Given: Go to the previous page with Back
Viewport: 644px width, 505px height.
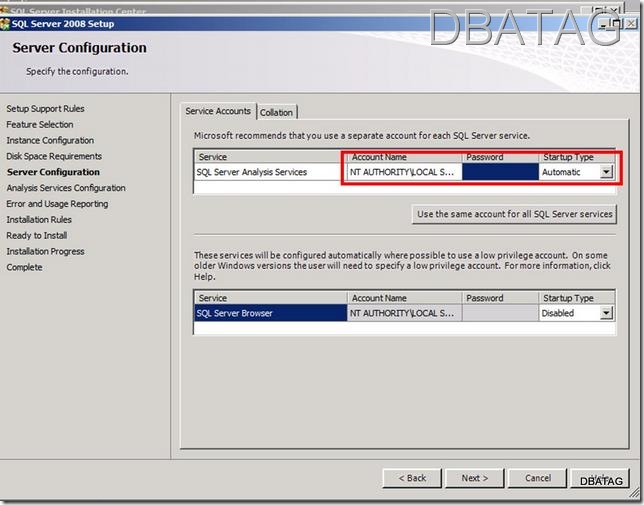Looking at the screenshot, I should click(x=412, y=478).
